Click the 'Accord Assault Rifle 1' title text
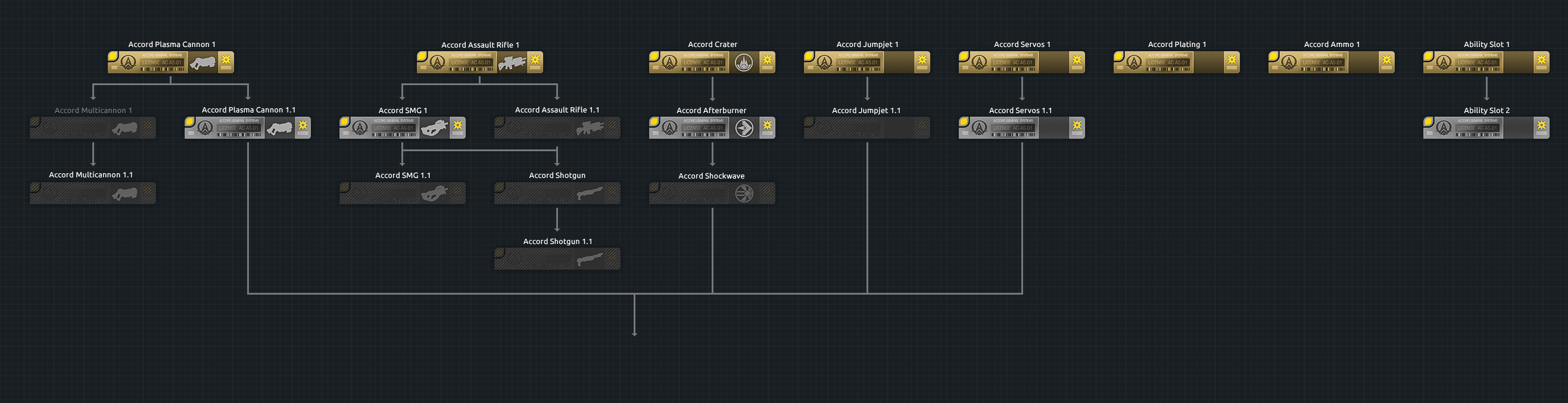Viewport: 1568px width, 403px height. [480, 45]
